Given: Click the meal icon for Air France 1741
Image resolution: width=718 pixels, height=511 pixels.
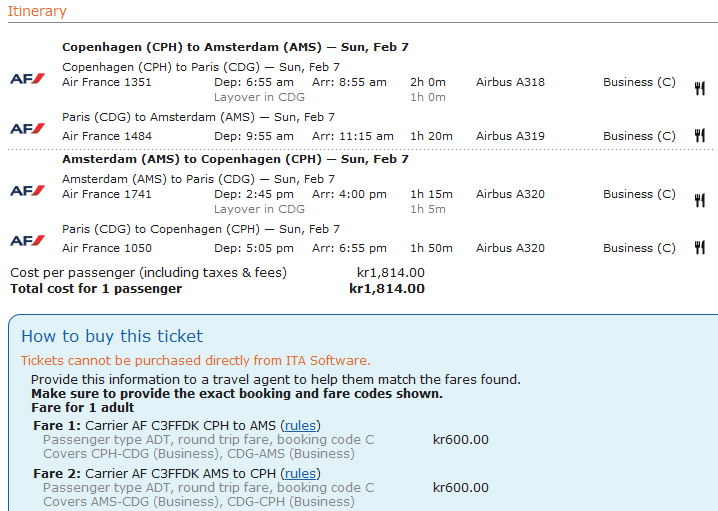Looking at the screenshot, I should coord(700,200).
